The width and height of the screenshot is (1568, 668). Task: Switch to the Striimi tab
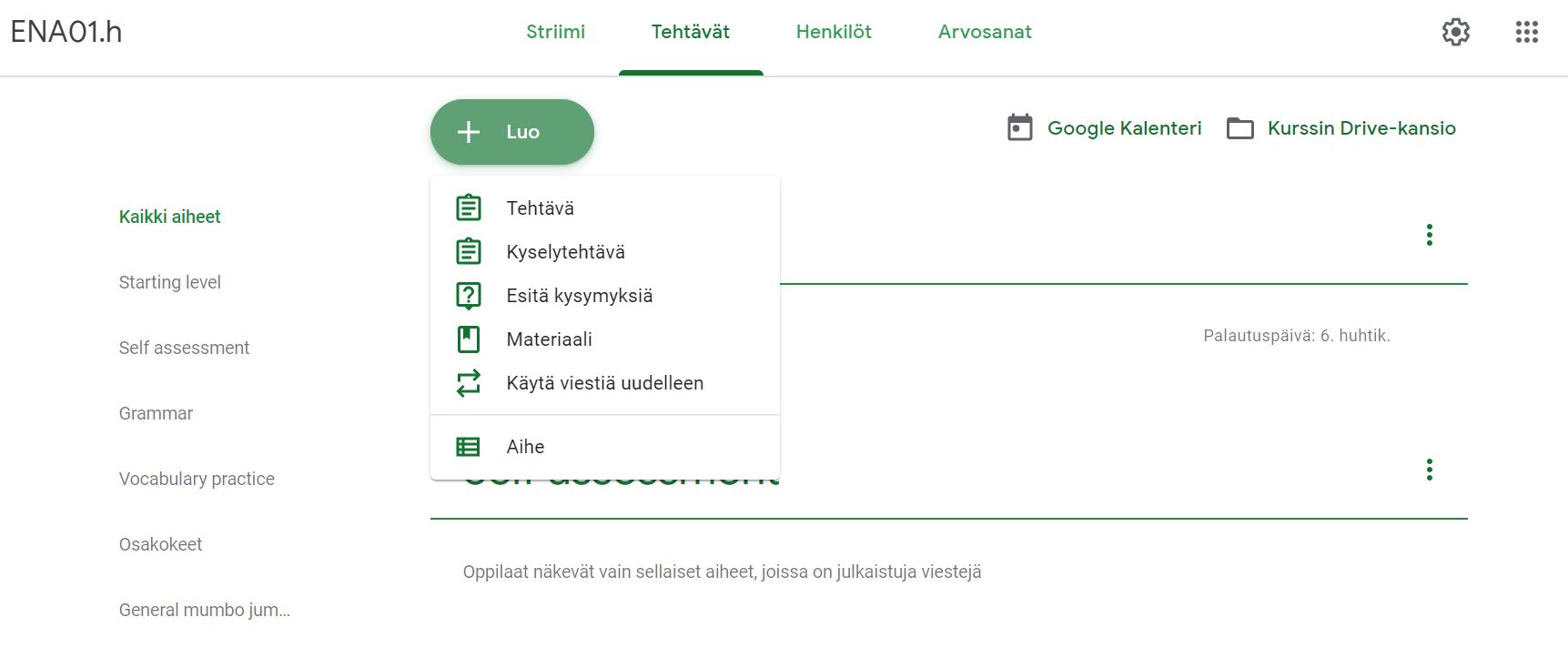click(555, 32)
